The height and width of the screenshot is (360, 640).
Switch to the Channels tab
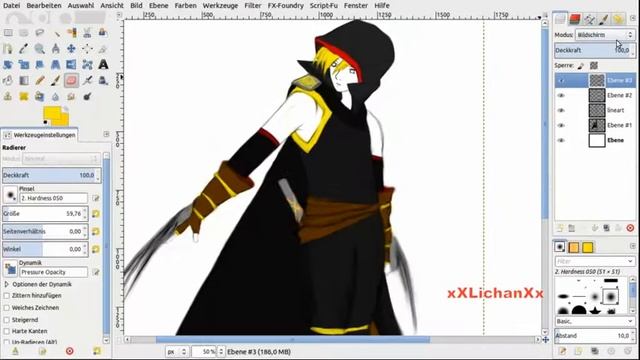575,19
